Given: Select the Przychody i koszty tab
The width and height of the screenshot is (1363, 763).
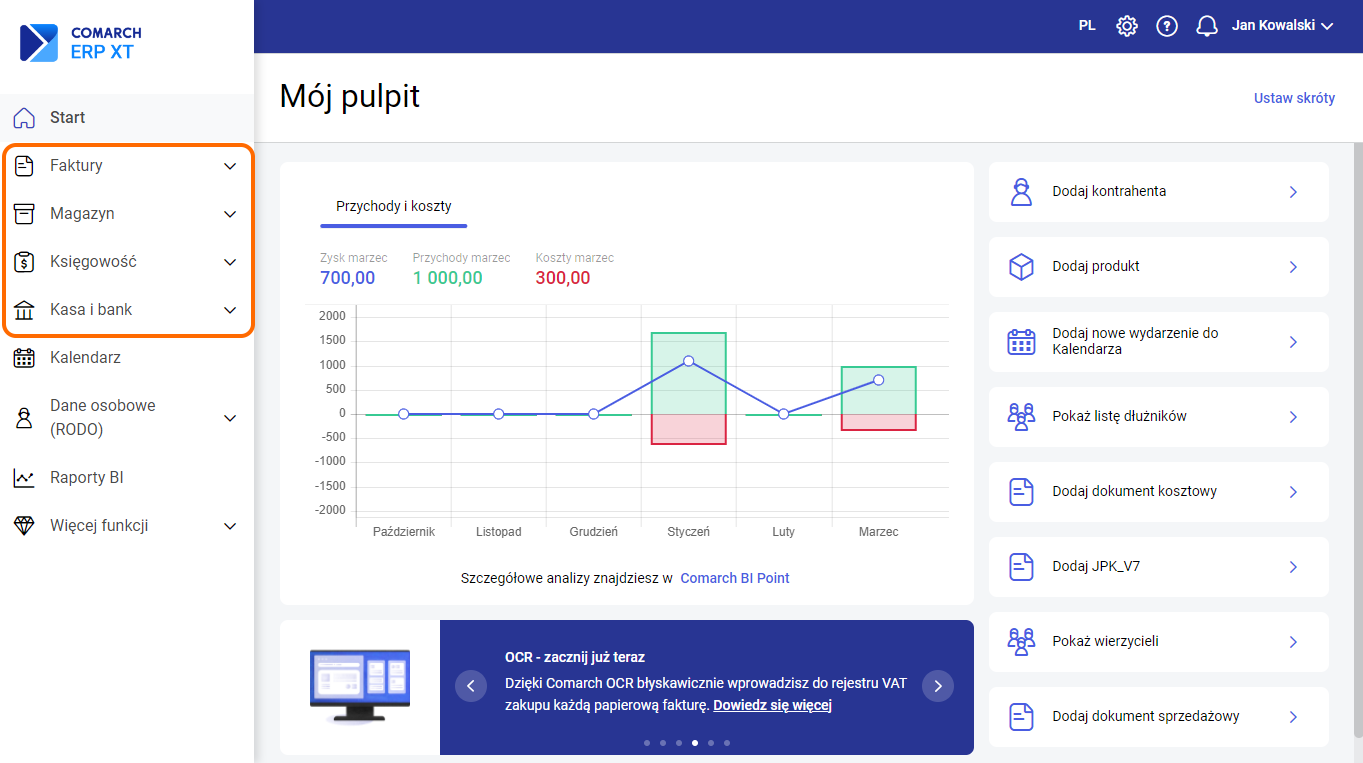Looking at the screenshot, I should pos(394,206).
